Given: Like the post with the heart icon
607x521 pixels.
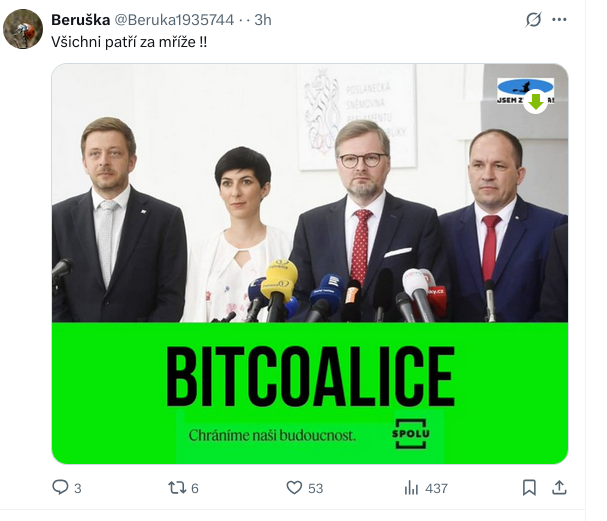Looking at the screenshot, I should pos(294,487).
